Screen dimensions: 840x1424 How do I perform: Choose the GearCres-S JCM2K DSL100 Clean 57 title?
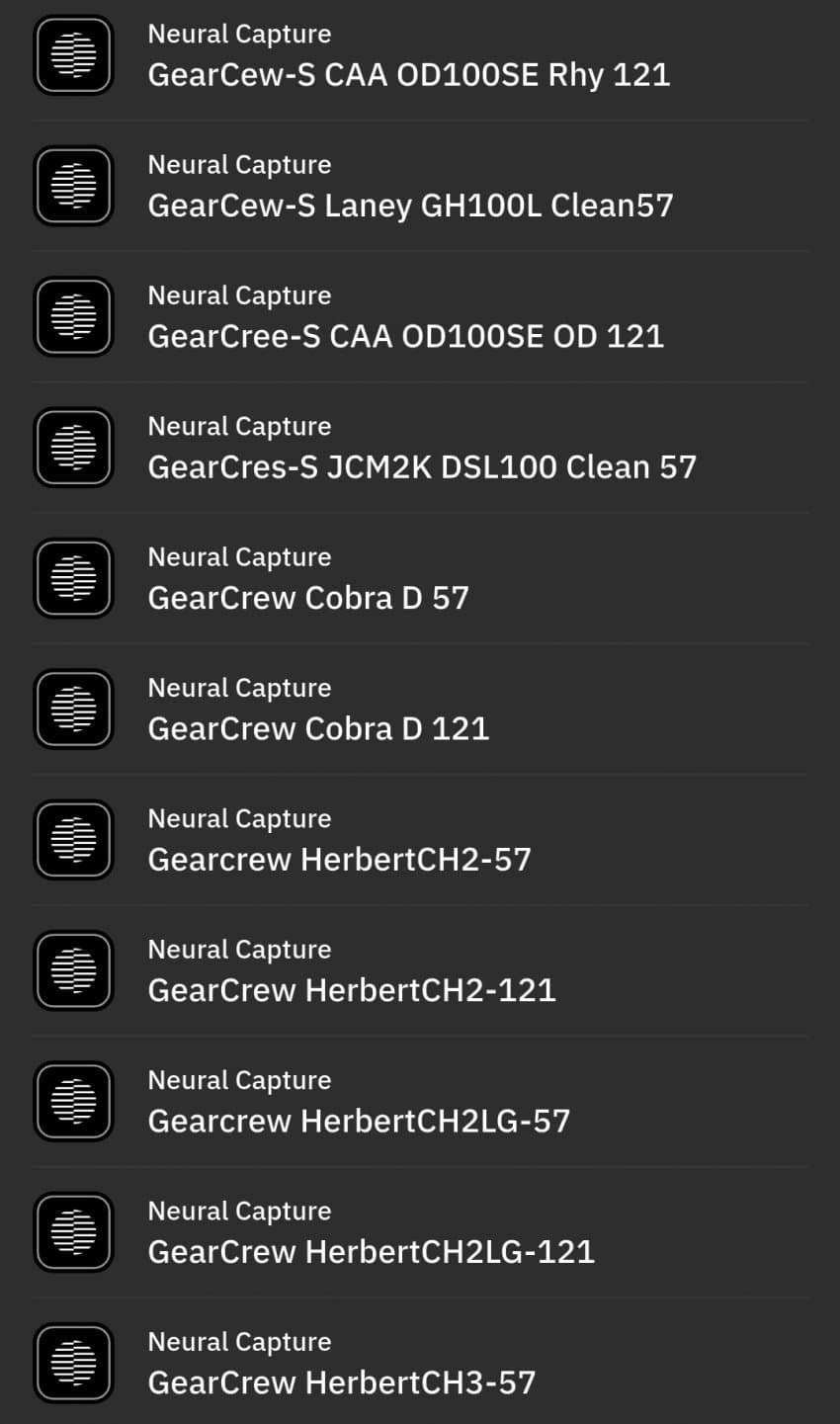coord(422,467)
